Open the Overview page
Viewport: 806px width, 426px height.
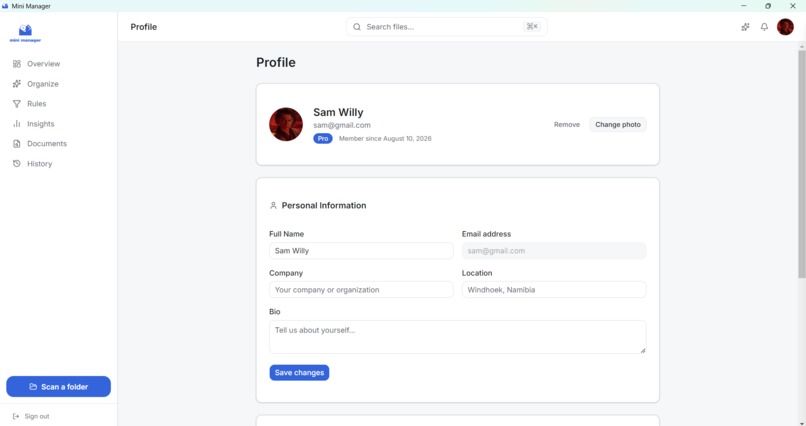43,64
